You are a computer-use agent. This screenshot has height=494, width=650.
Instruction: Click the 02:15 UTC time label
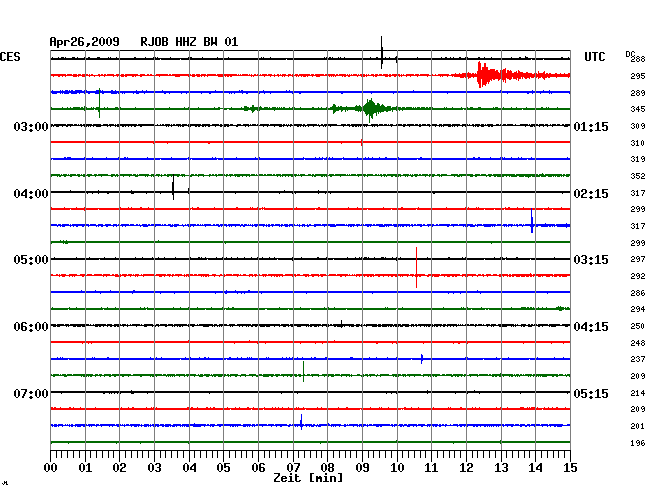pos(591,194)
